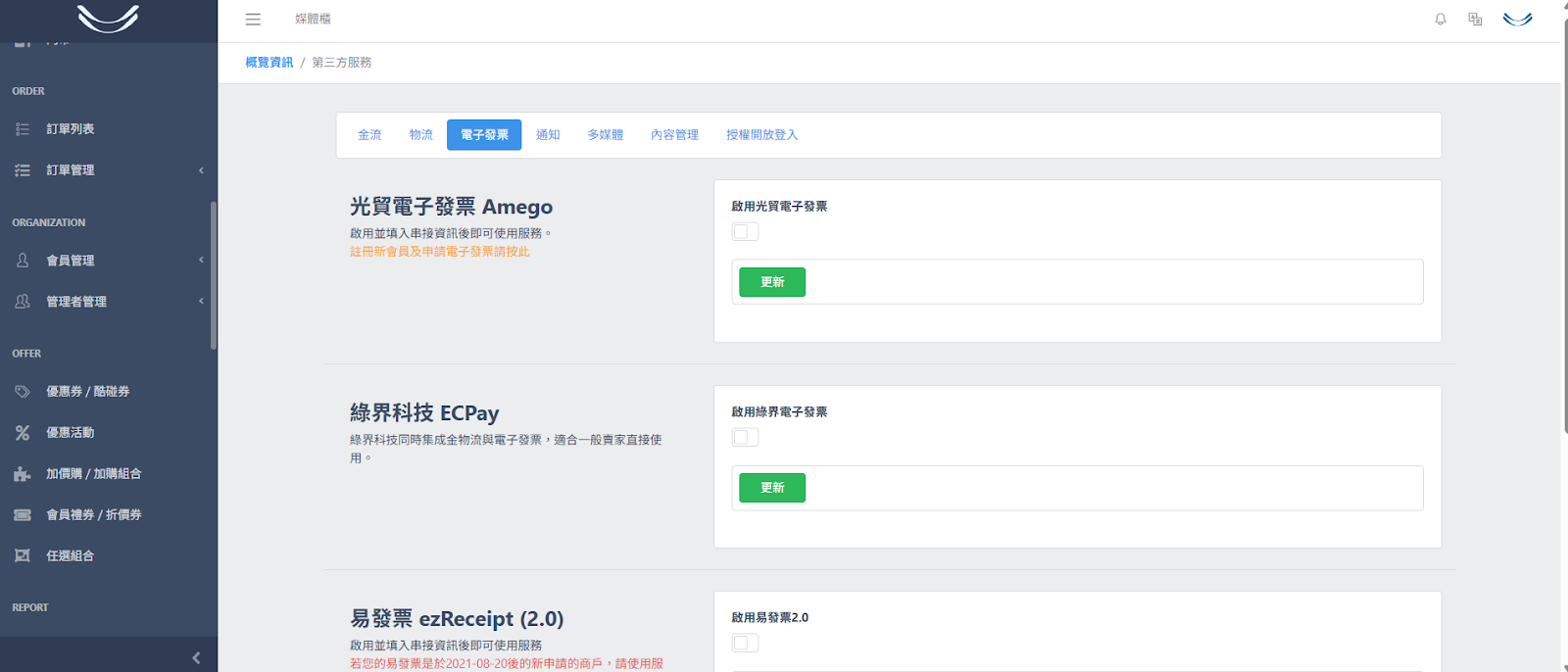This screenshot has width=1568, height=672.
Task: Open 優惠活動 in the sidebar
Action: (71, 433)
